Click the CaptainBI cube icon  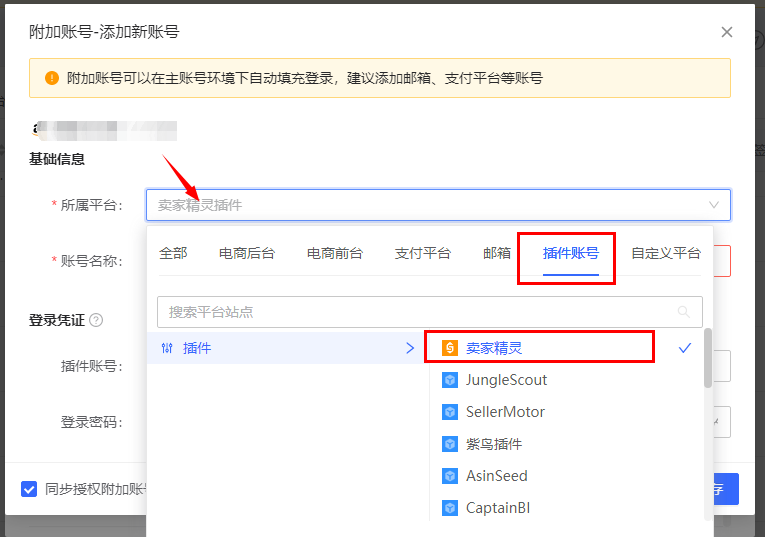(x=449, y=508)
